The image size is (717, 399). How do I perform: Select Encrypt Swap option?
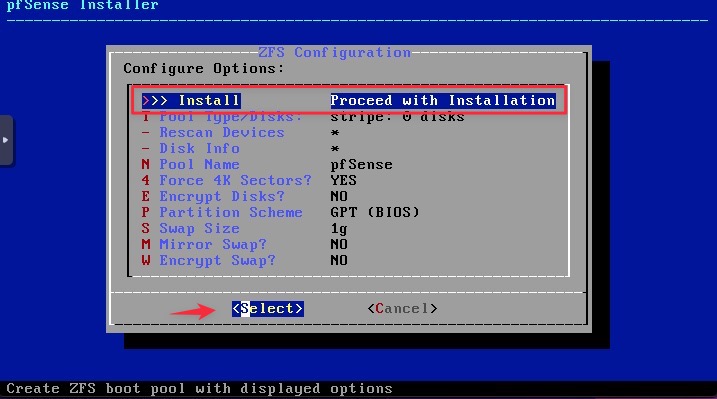click(x=209, y=261)
